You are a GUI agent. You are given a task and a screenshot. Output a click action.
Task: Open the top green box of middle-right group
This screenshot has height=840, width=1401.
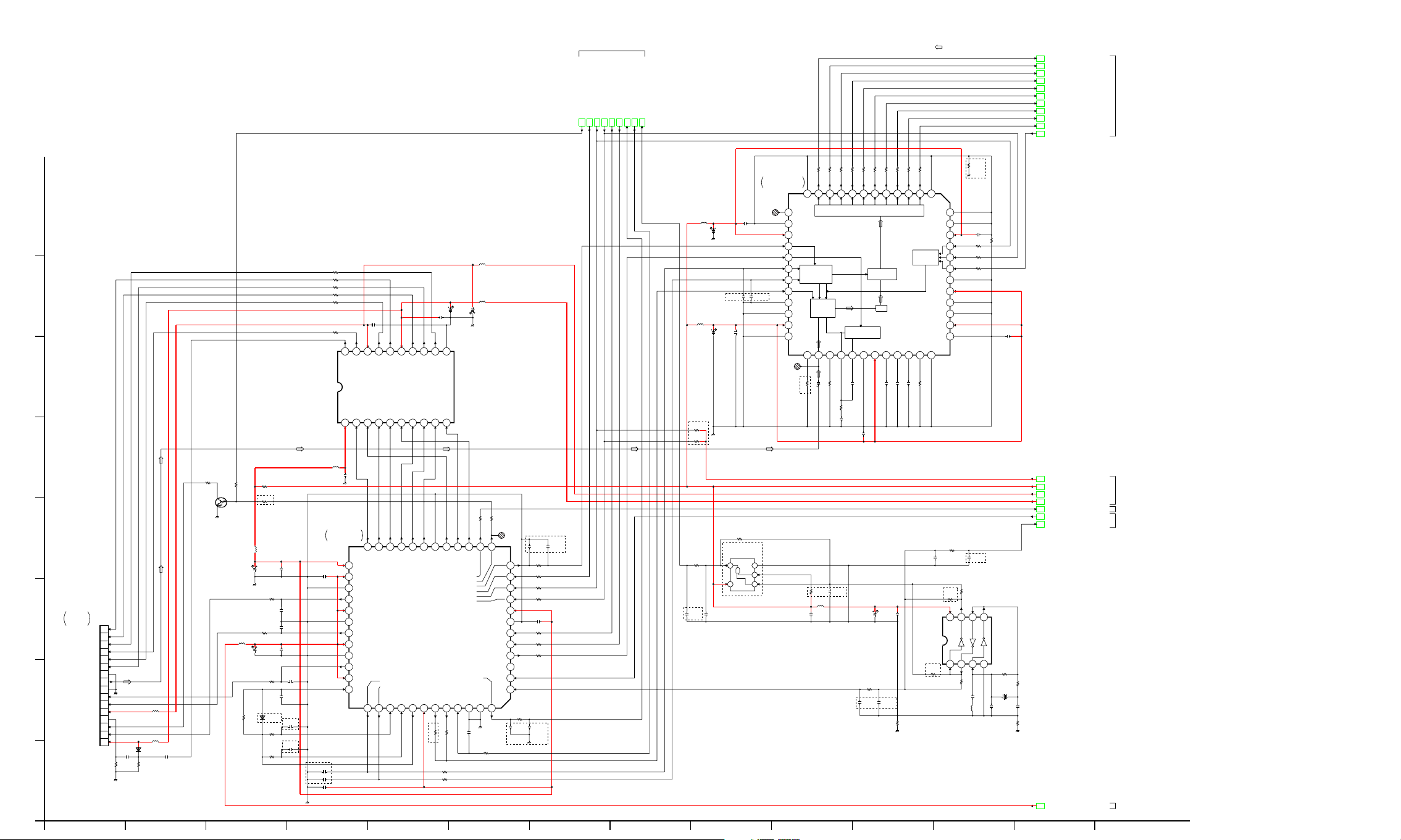[x=1040, y=479]
